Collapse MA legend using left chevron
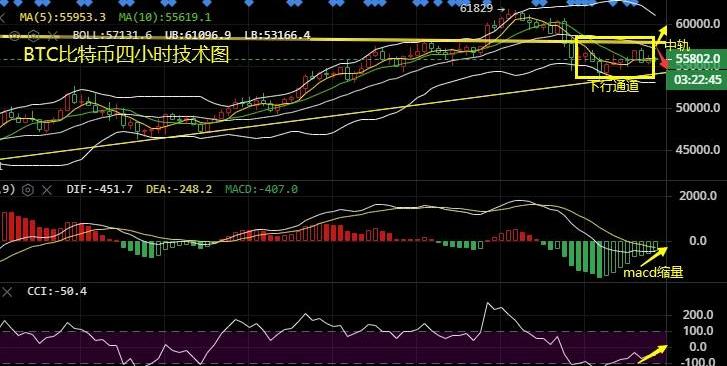The image size is (727, 366). point(2,18)
